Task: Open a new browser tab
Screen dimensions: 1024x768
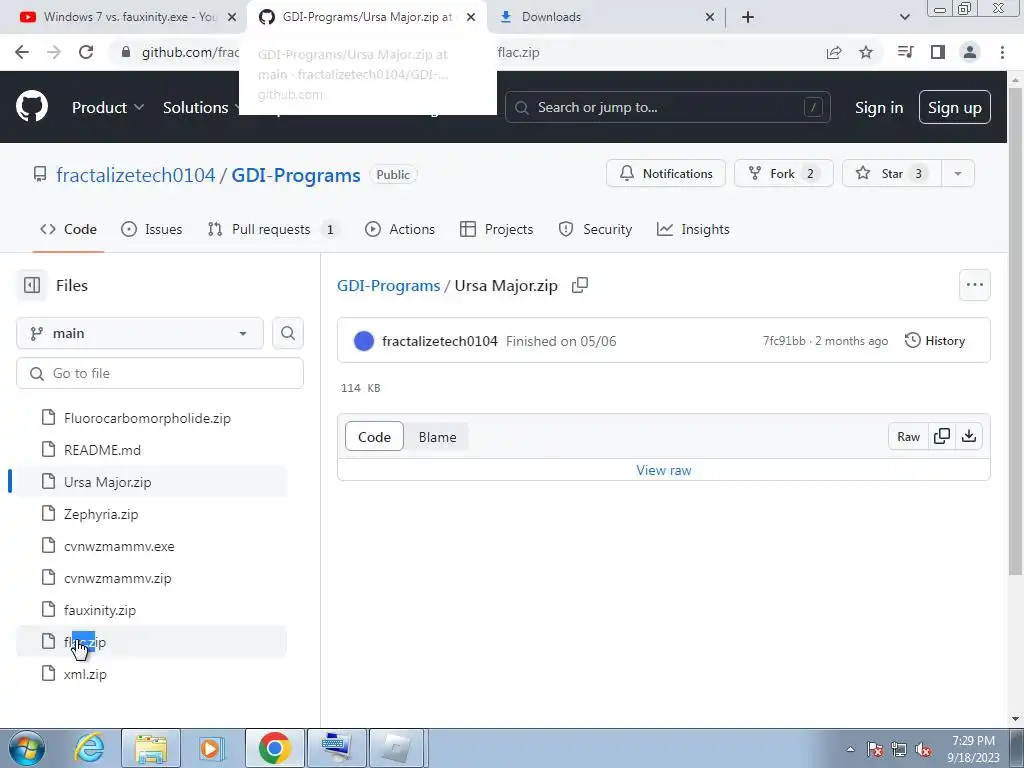Action: coord(748,17)
